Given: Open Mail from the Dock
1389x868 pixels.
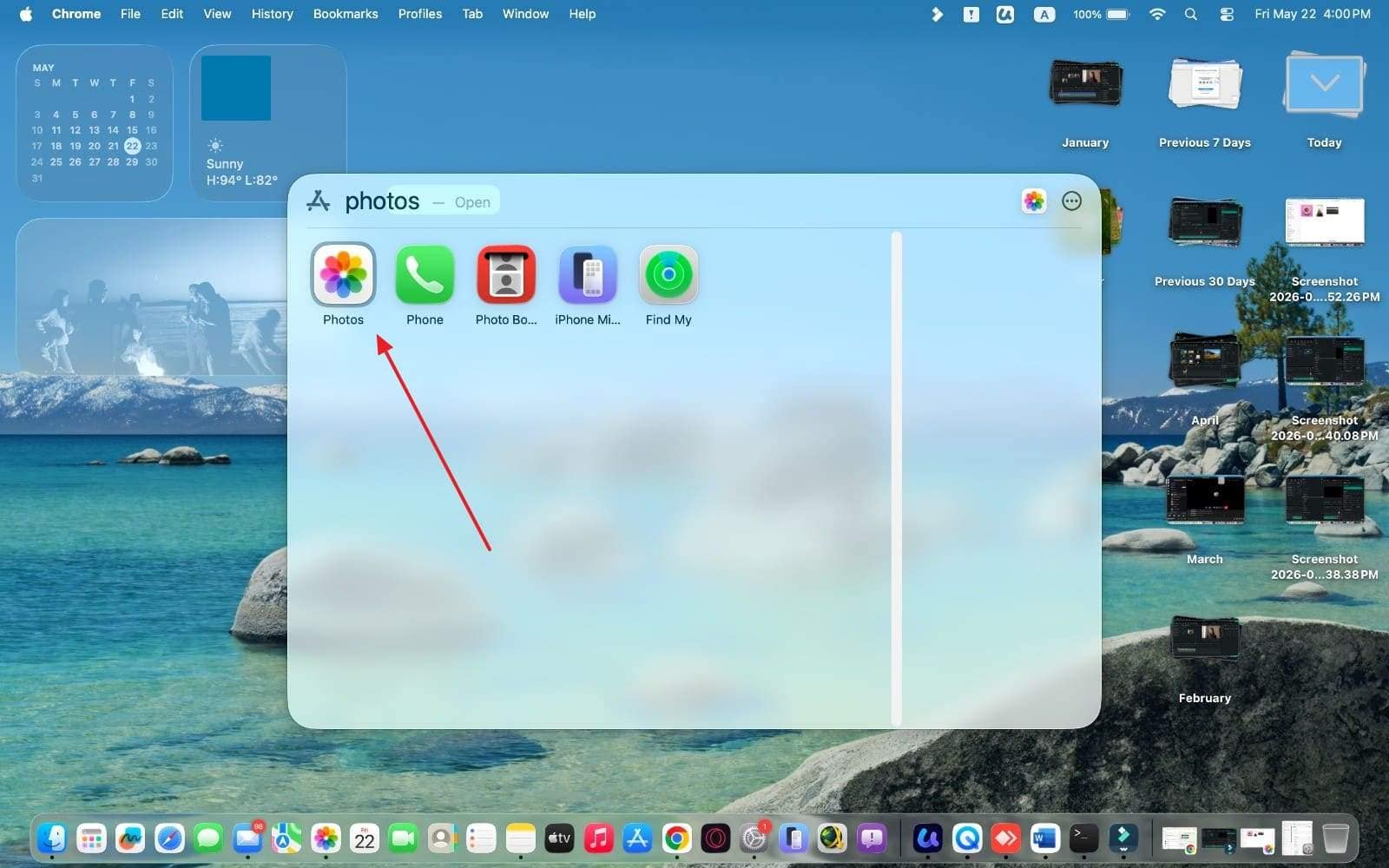Looking at the screenshot, I should 247,838.
